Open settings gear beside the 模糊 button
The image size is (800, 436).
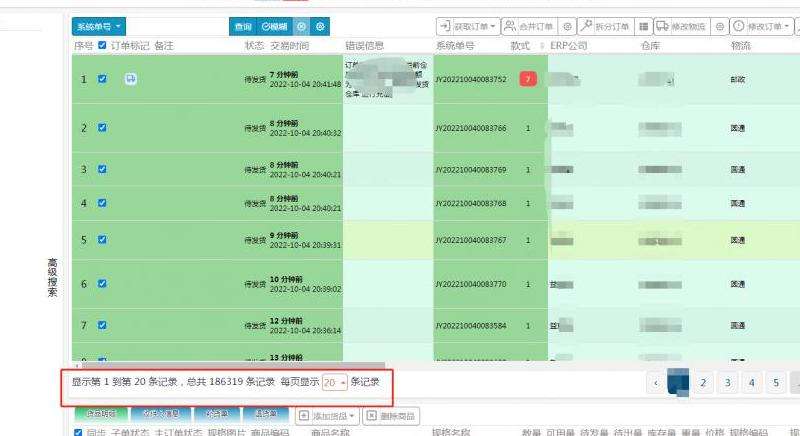coord(320,26)
